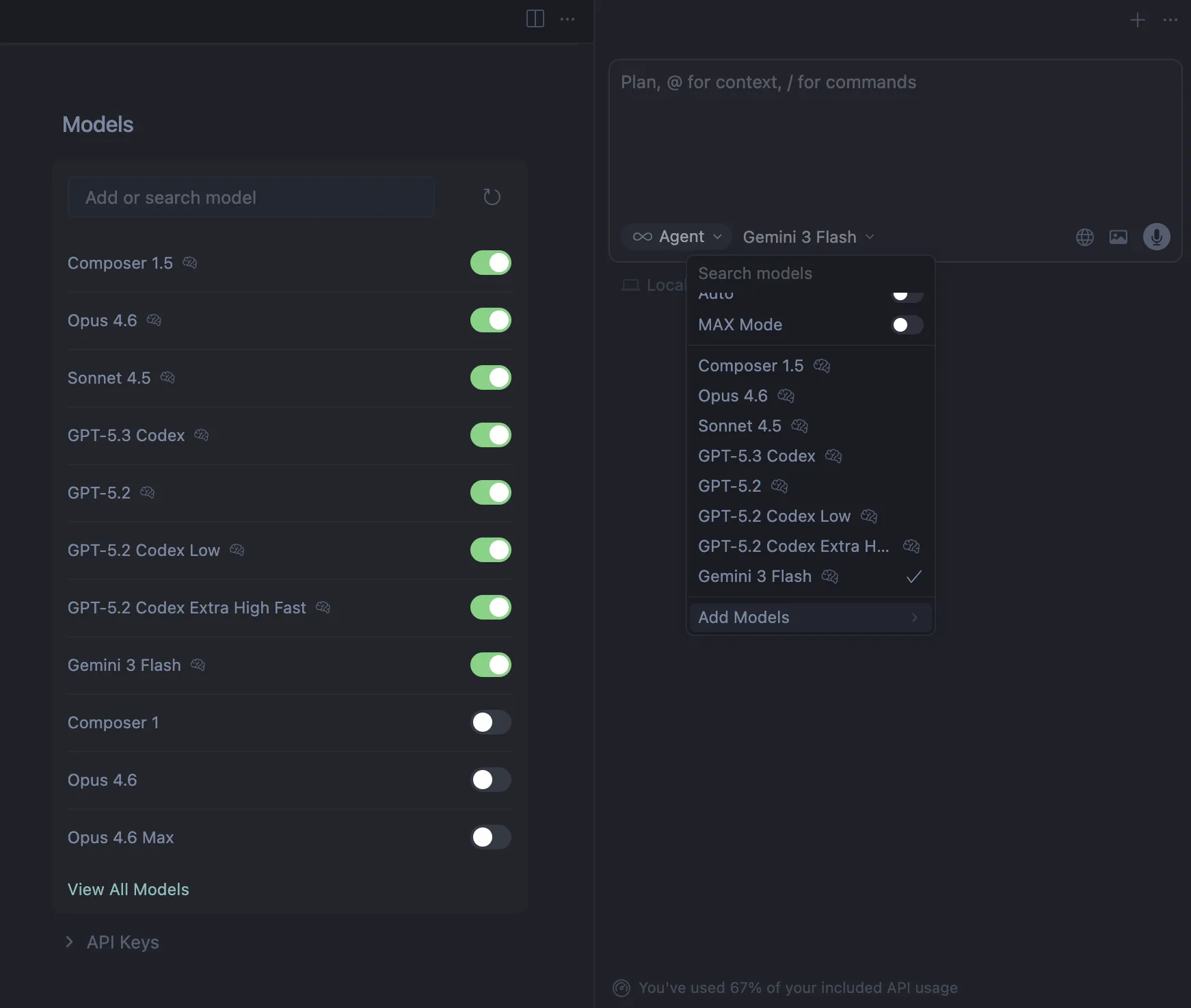Open the Add Models submenu
The image size is (1191, 1008).
[809, 618]
